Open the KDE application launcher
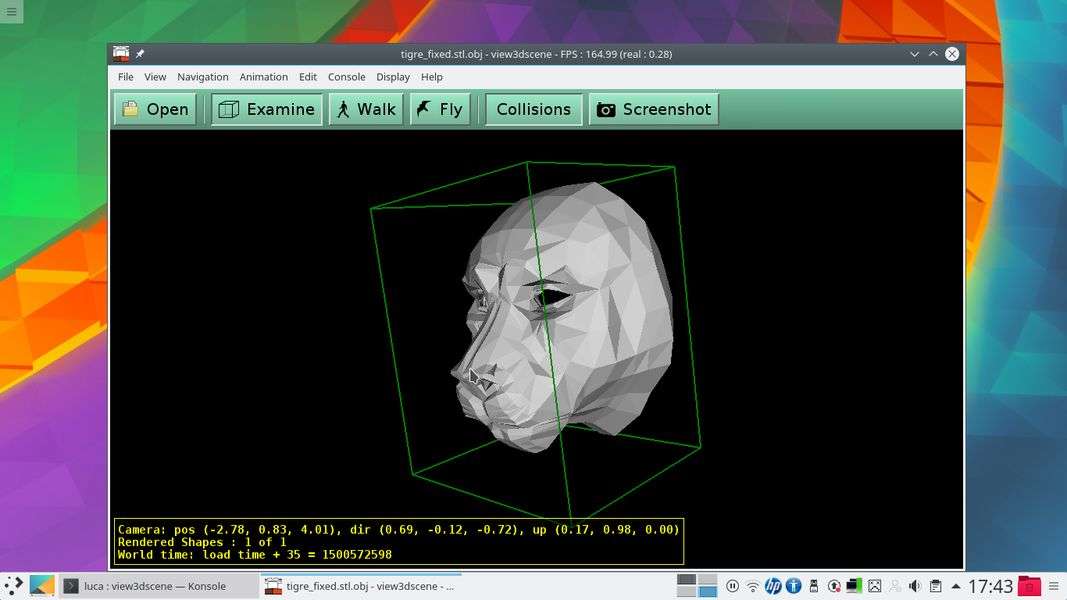Screen dimensions: 1067x600 14,586
